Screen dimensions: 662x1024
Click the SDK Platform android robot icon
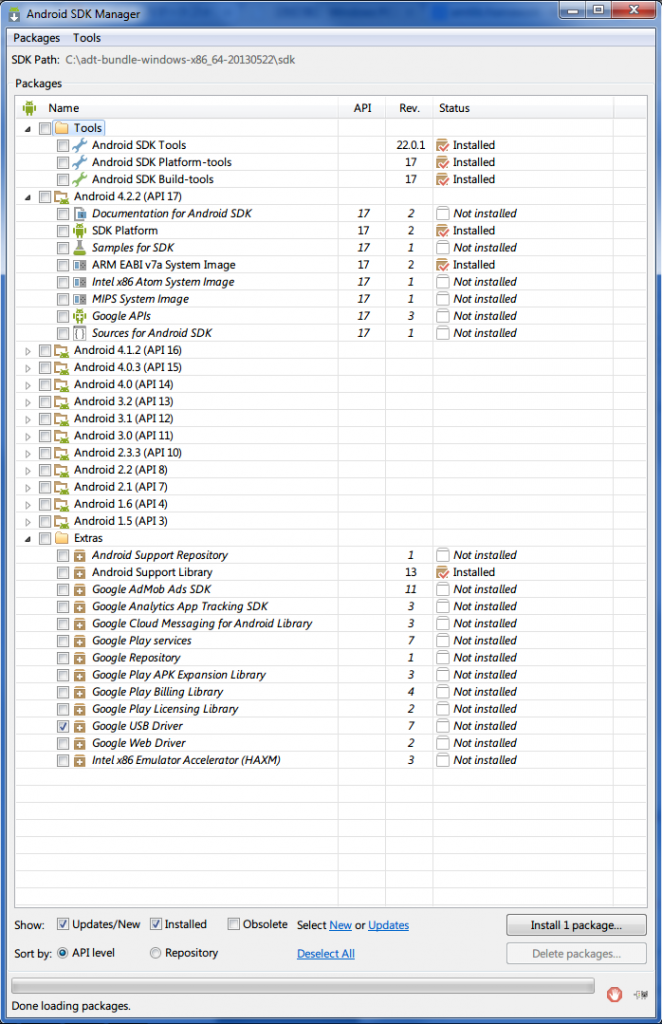point(80,231)
